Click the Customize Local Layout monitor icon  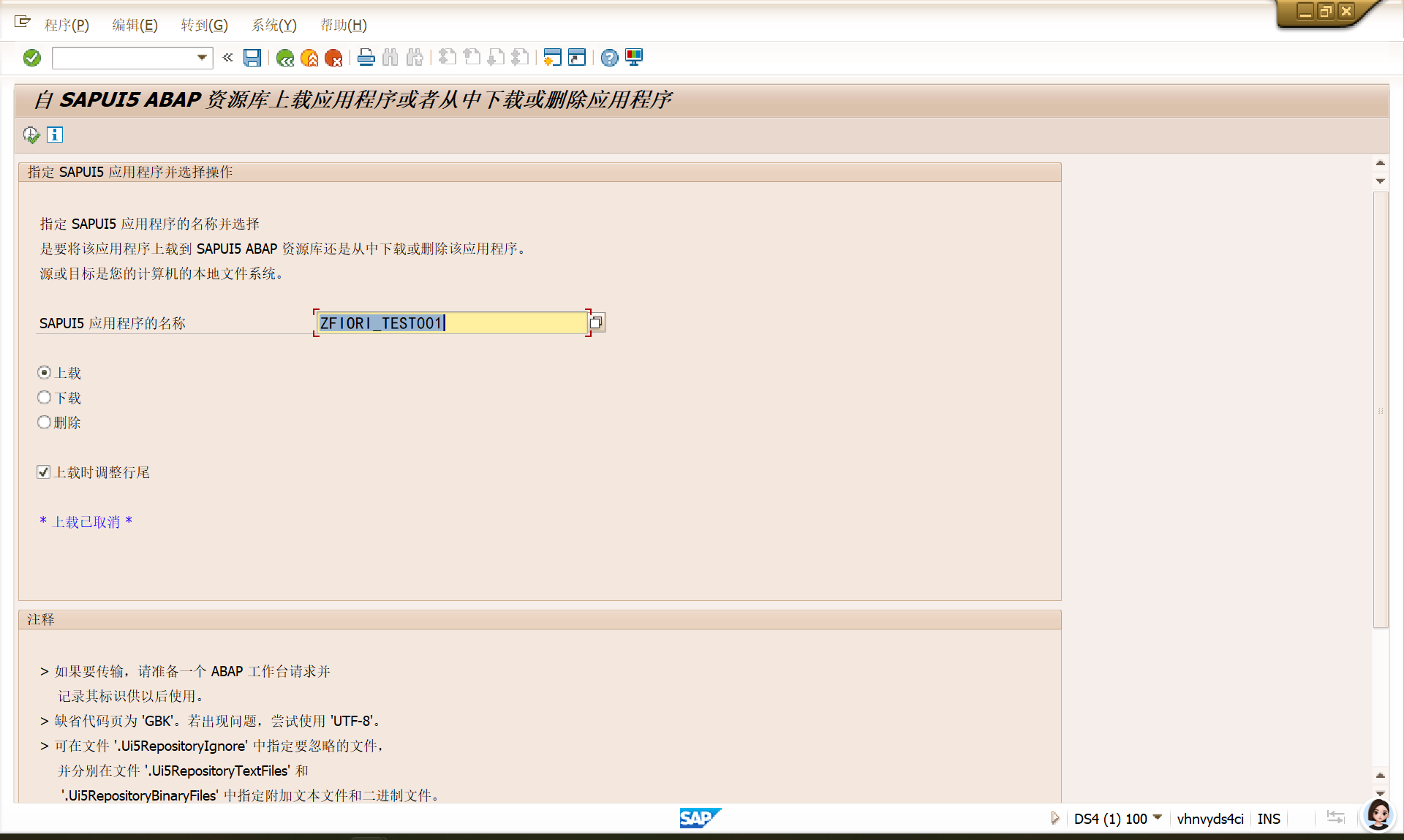(634, 58)
